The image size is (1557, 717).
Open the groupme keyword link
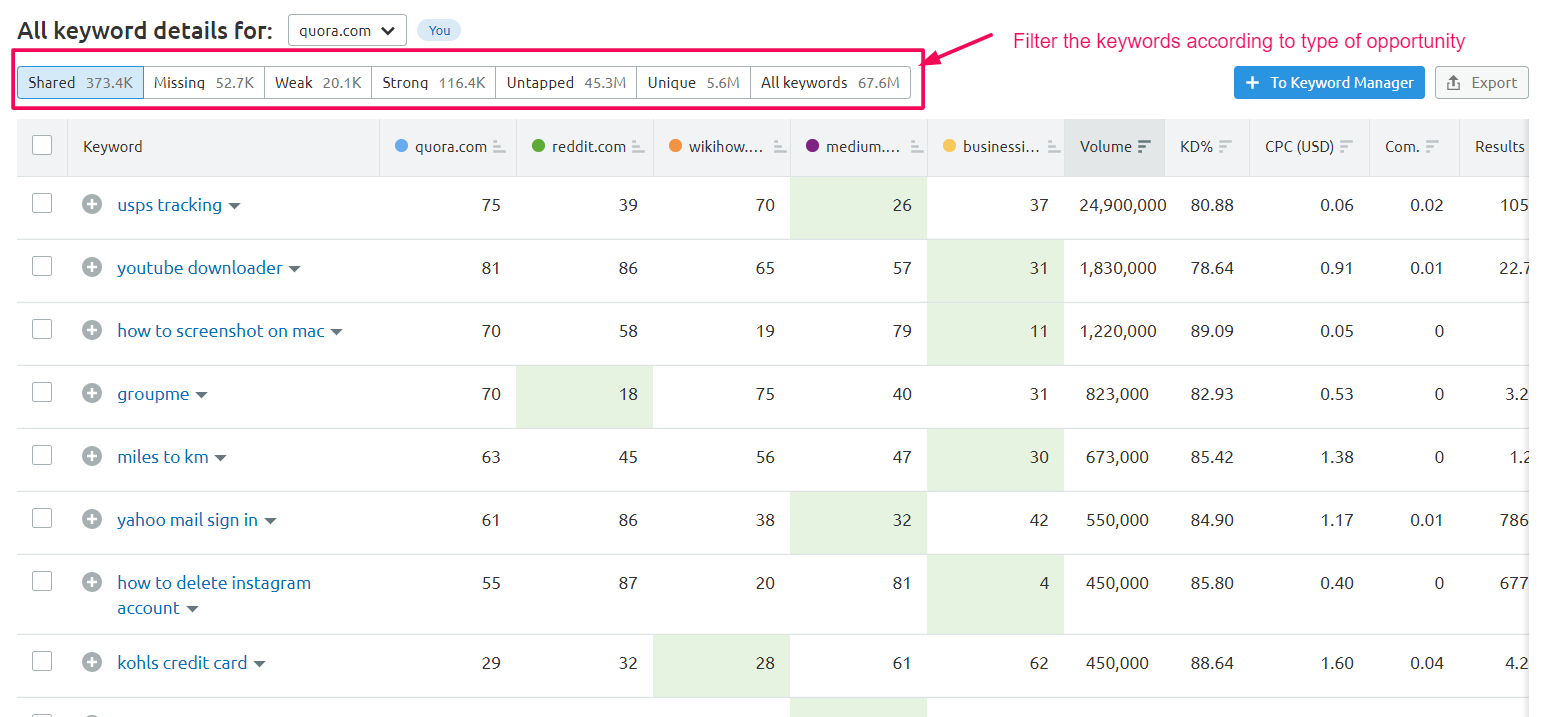pyautogui.click(x=153, y=394)
